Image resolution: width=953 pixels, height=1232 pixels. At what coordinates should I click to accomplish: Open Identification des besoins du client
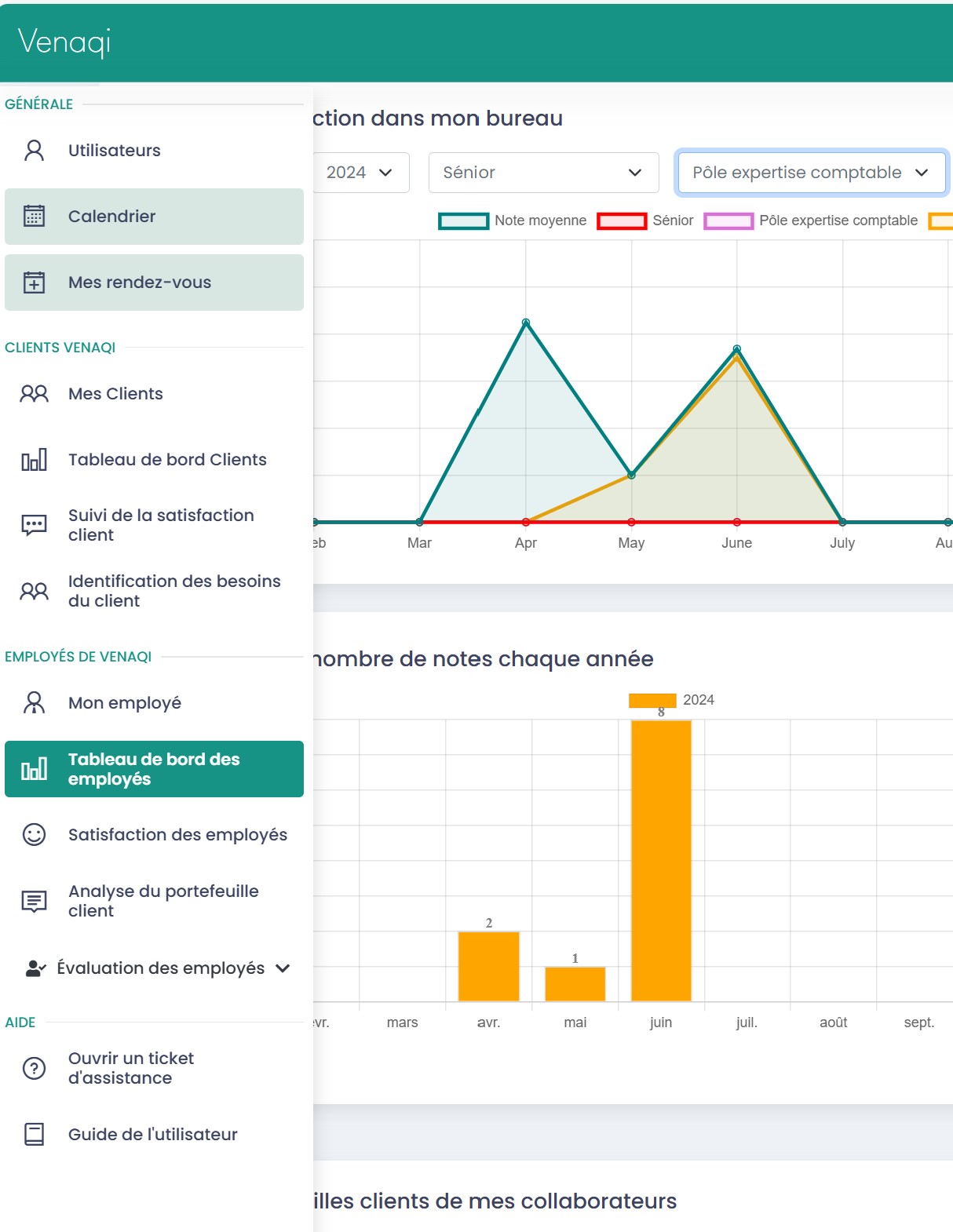tap(154, 591)
